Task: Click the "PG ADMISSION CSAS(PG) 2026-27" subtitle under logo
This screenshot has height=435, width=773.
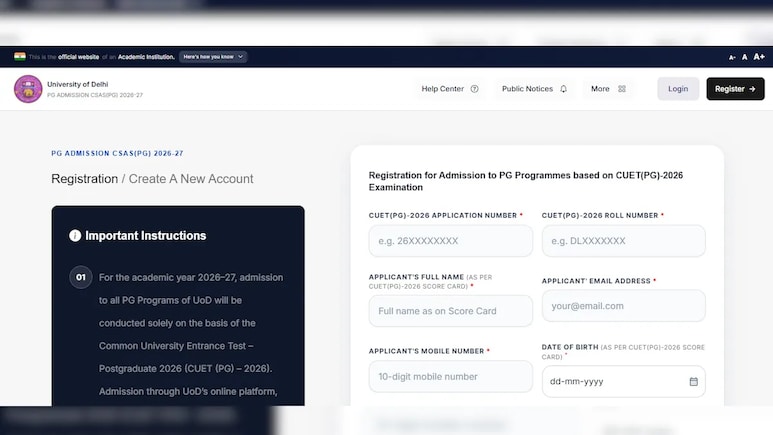Action: pos(95,95)
